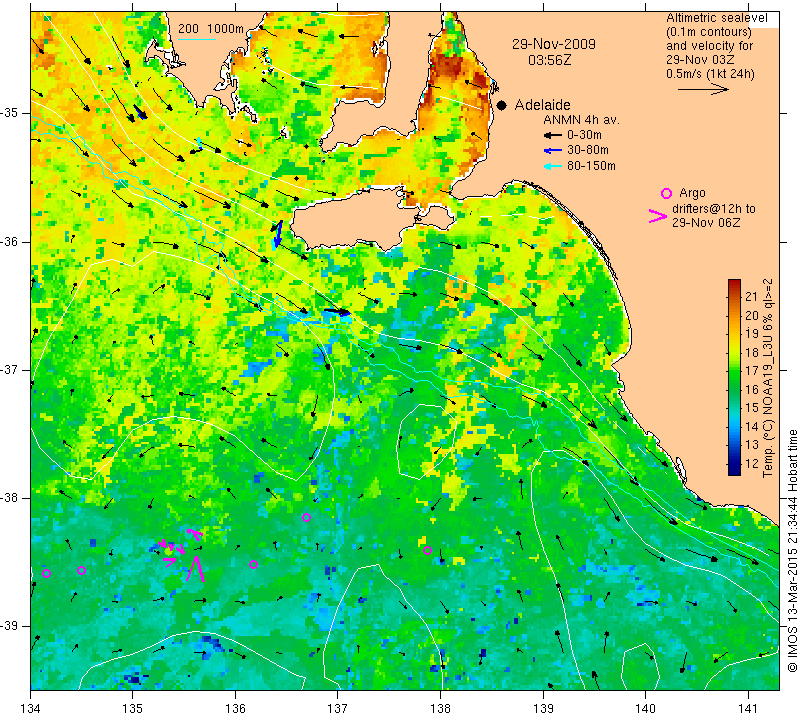Click the magenta drifter legend chevron
The width and height of the screenshot is (800, 720).
click(x=658, y=216)
